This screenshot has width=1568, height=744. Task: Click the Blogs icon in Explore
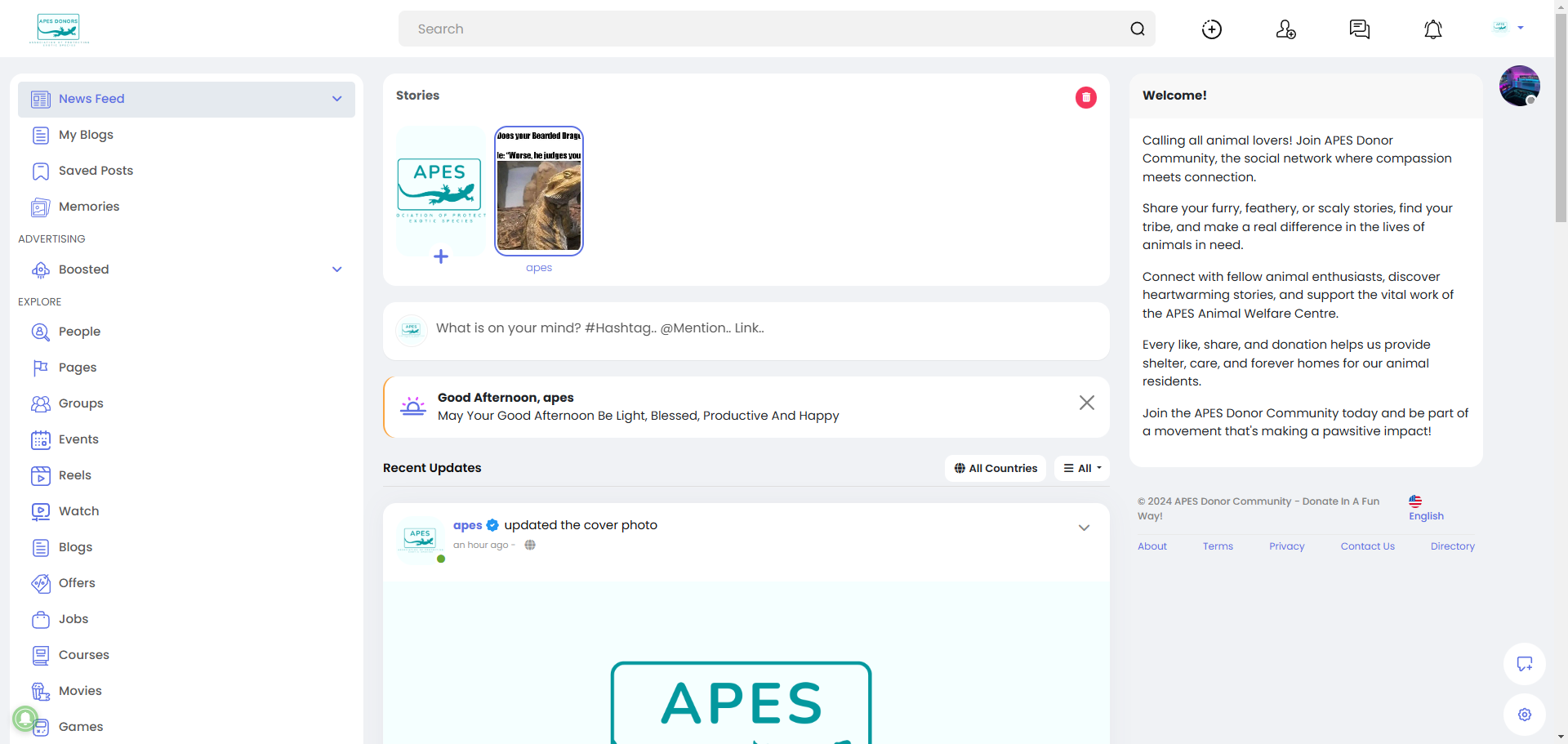[41, 547]
